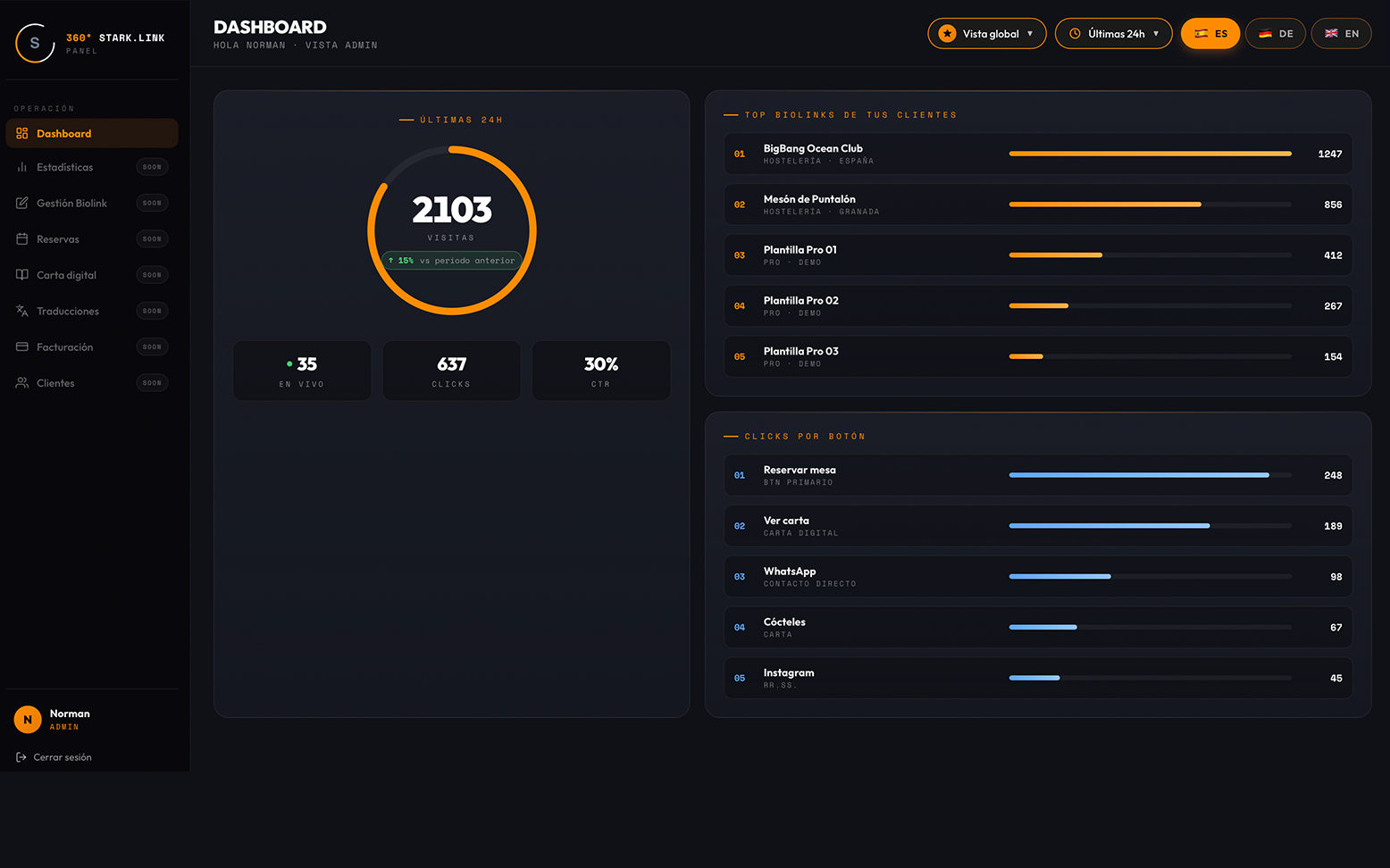1390x868 pixels.
Task: Select the BigBang Ocean Club row name
Action: coord(813,148)
